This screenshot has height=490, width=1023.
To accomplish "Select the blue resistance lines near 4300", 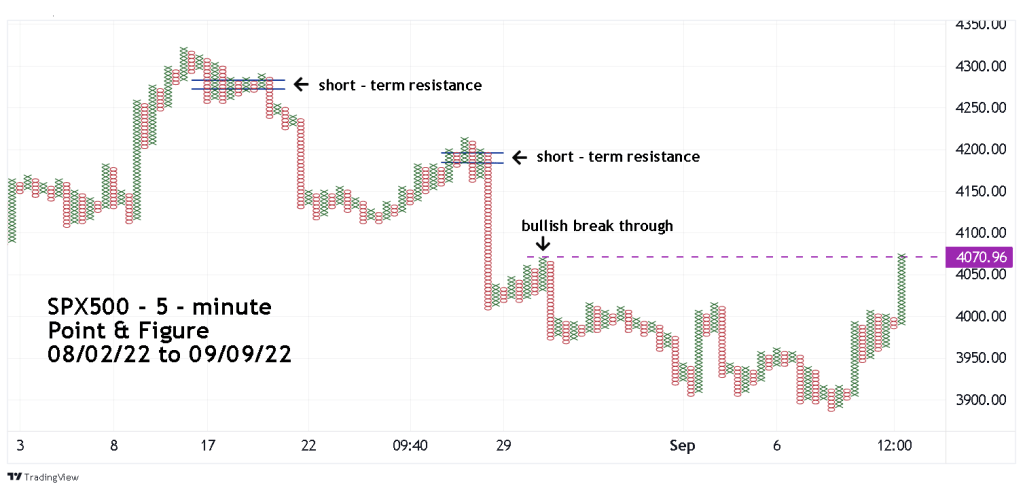I will (238, 84).
